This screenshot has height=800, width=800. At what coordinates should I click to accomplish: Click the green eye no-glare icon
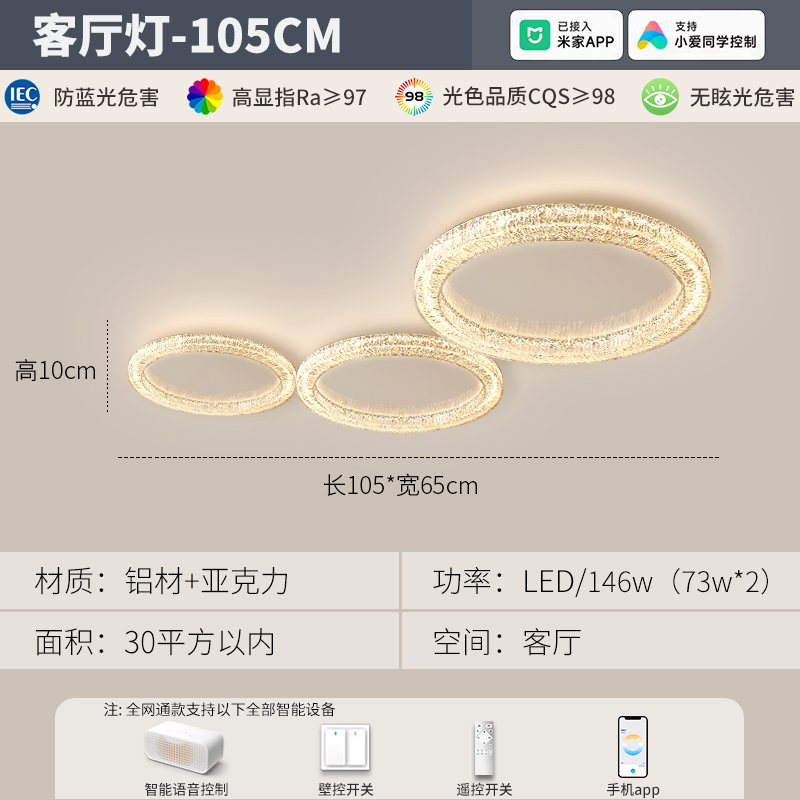point(660,96)
